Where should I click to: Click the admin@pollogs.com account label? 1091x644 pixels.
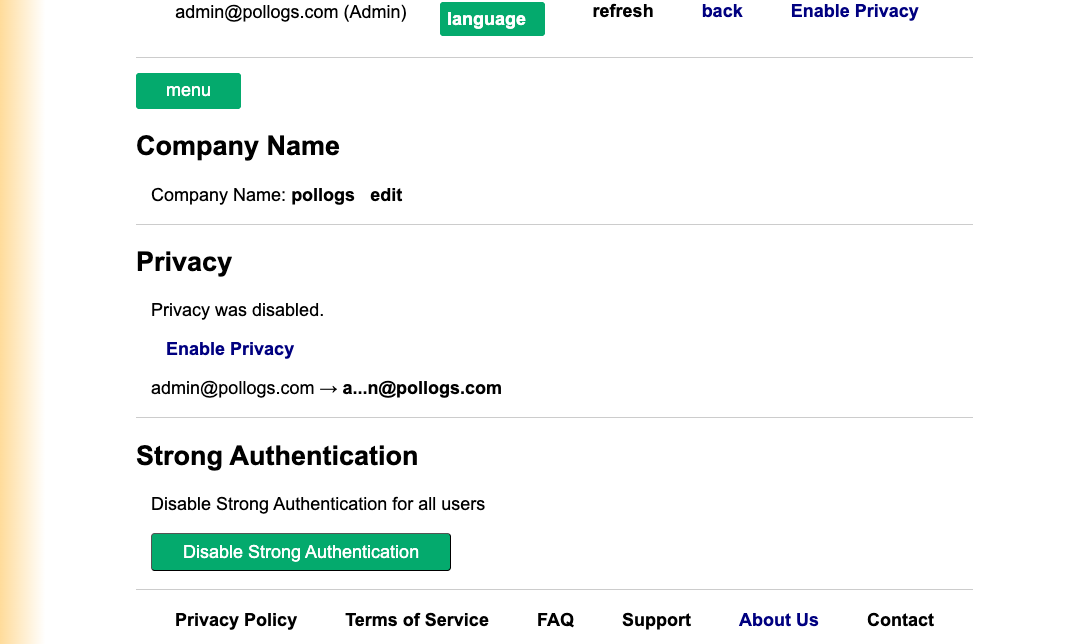click(x=290, y=12)
